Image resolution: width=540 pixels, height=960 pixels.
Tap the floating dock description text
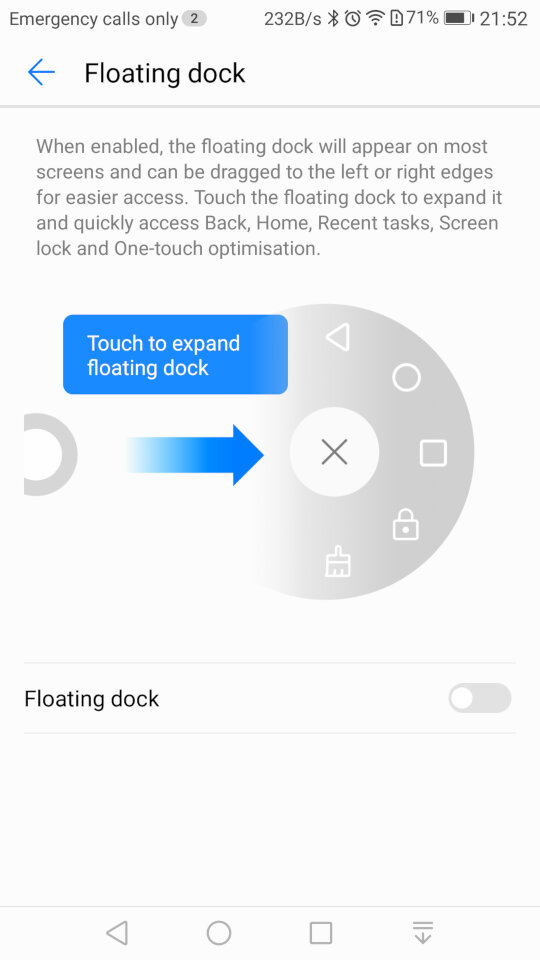pos(269,197)
